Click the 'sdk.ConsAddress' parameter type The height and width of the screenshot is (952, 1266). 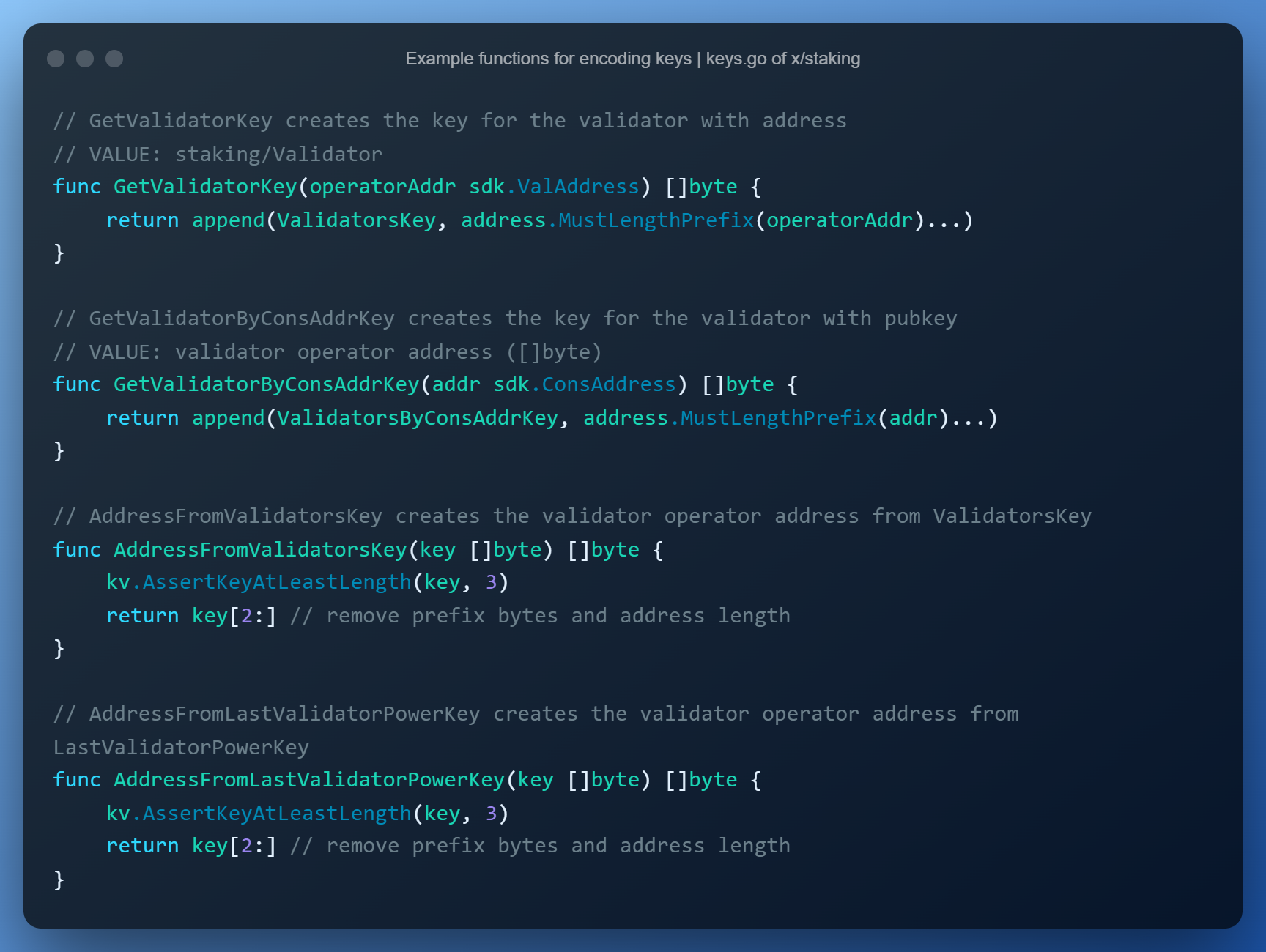[x=585, y=384]
